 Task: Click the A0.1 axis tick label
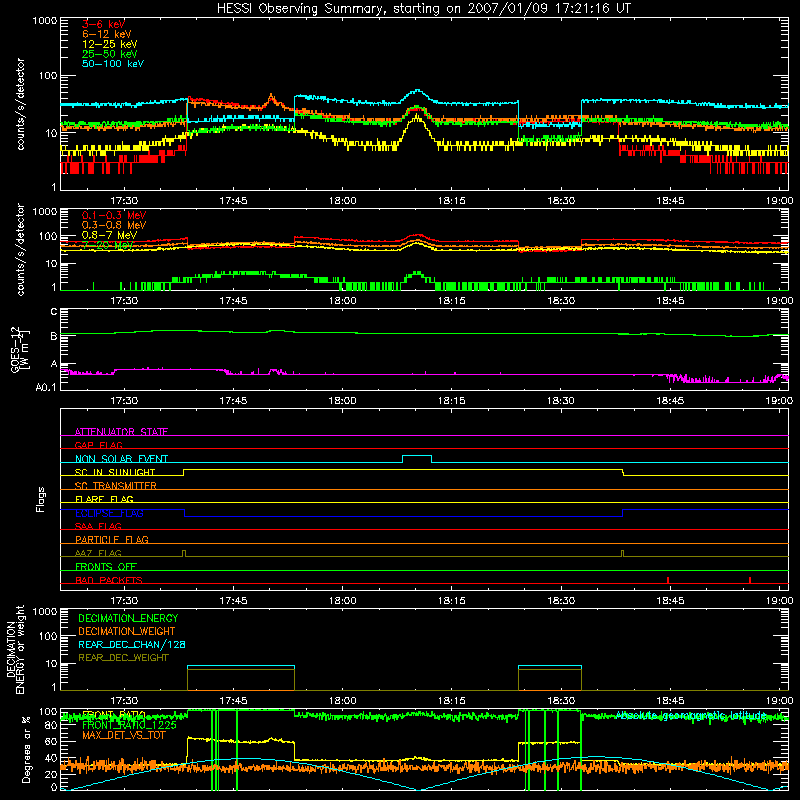click(x=46, y=388)
